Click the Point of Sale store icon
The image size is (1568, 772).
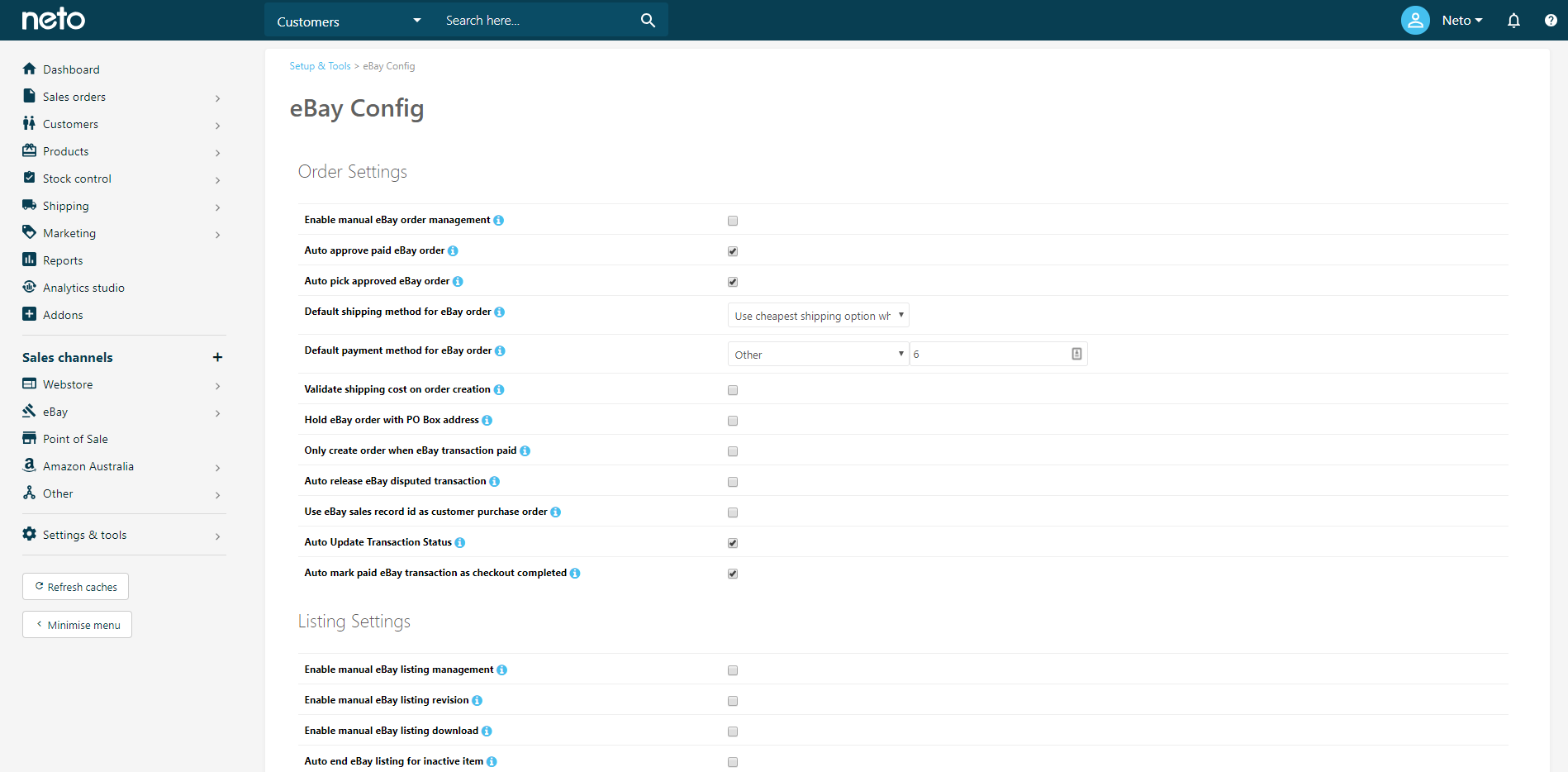point(30,438)
